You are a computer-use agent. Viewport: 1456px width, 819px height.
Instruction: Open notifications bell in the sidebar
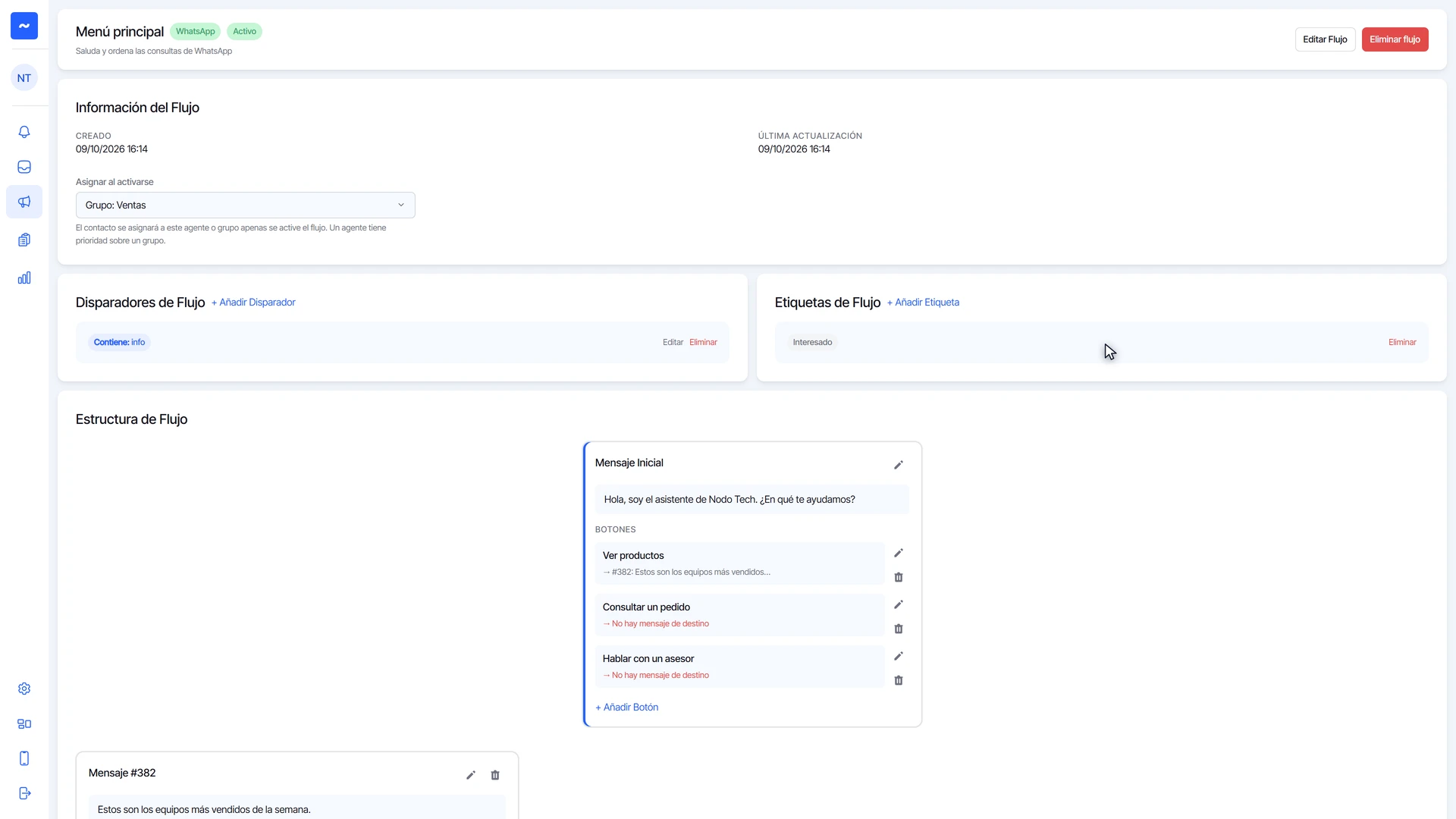[24, 132]
